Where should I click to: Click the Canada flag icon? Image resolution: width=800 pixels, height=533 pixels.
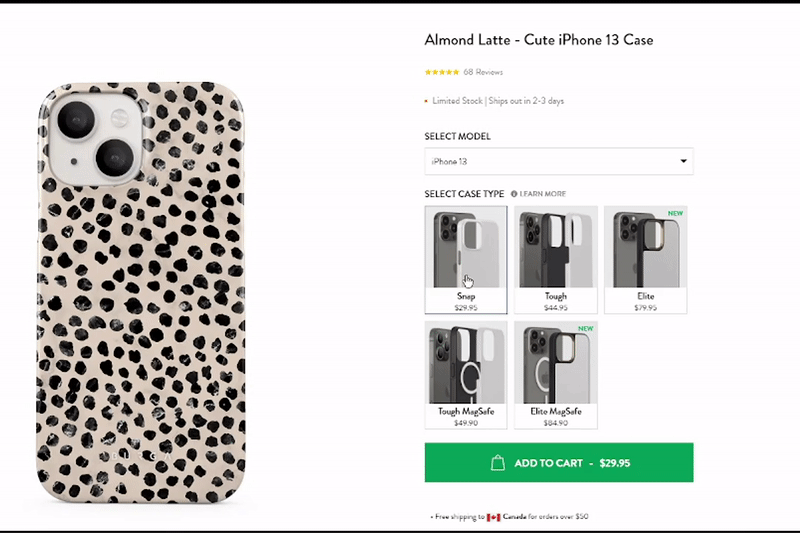tap(493, 517)
